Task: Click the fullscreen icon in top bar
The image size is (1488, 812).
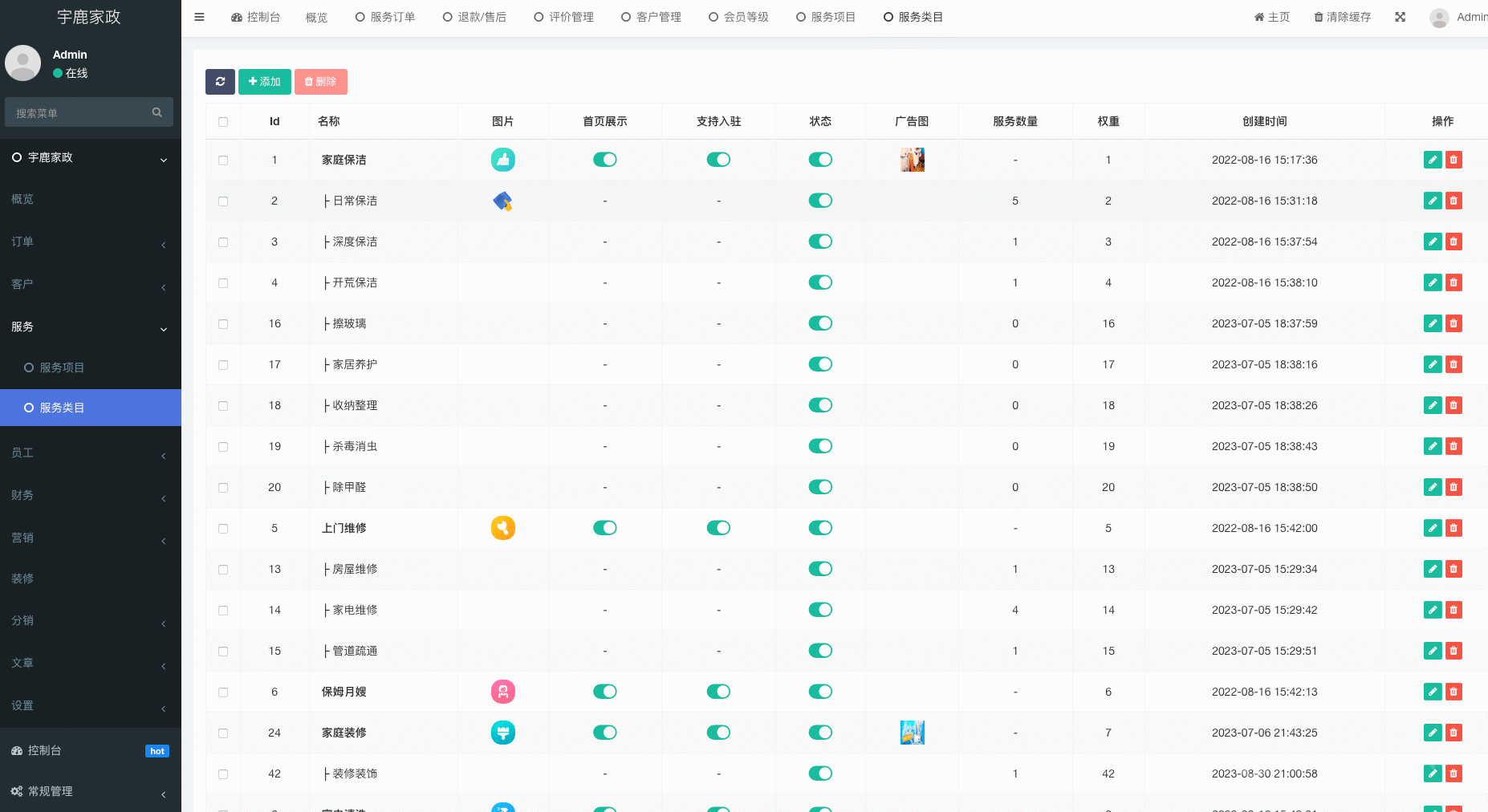Action: coord(1400,17)
